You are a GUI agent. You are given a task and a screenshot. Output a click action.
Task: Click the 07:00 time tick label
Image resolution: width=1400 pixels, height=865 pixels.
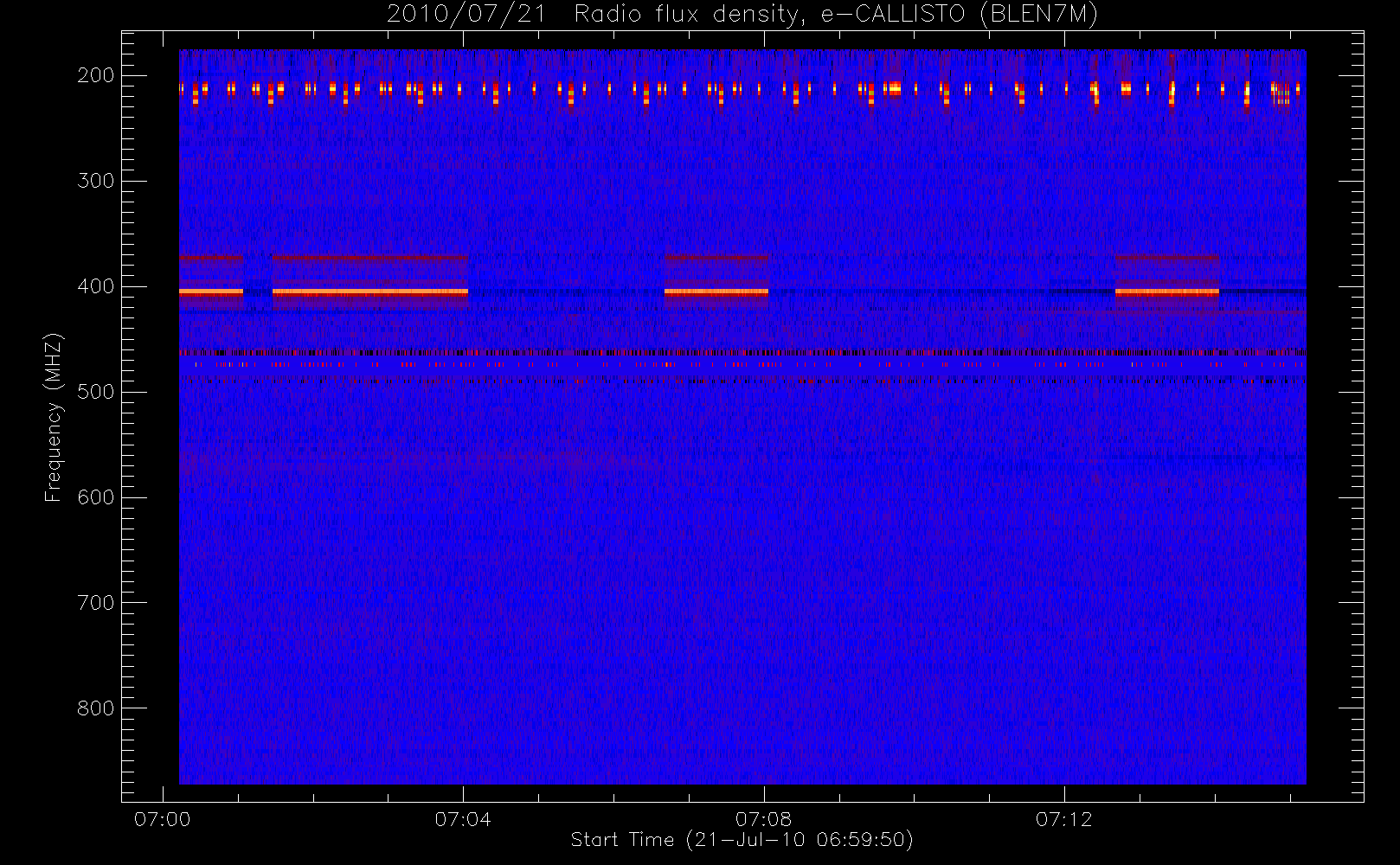pyautogui.click(x=162, y=819)
